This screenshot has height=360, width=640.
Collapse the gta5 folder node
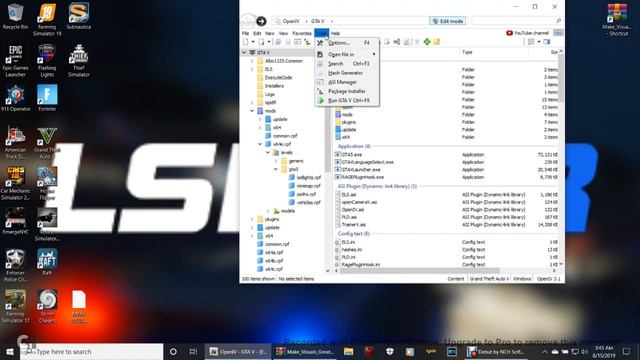[276, 169]
